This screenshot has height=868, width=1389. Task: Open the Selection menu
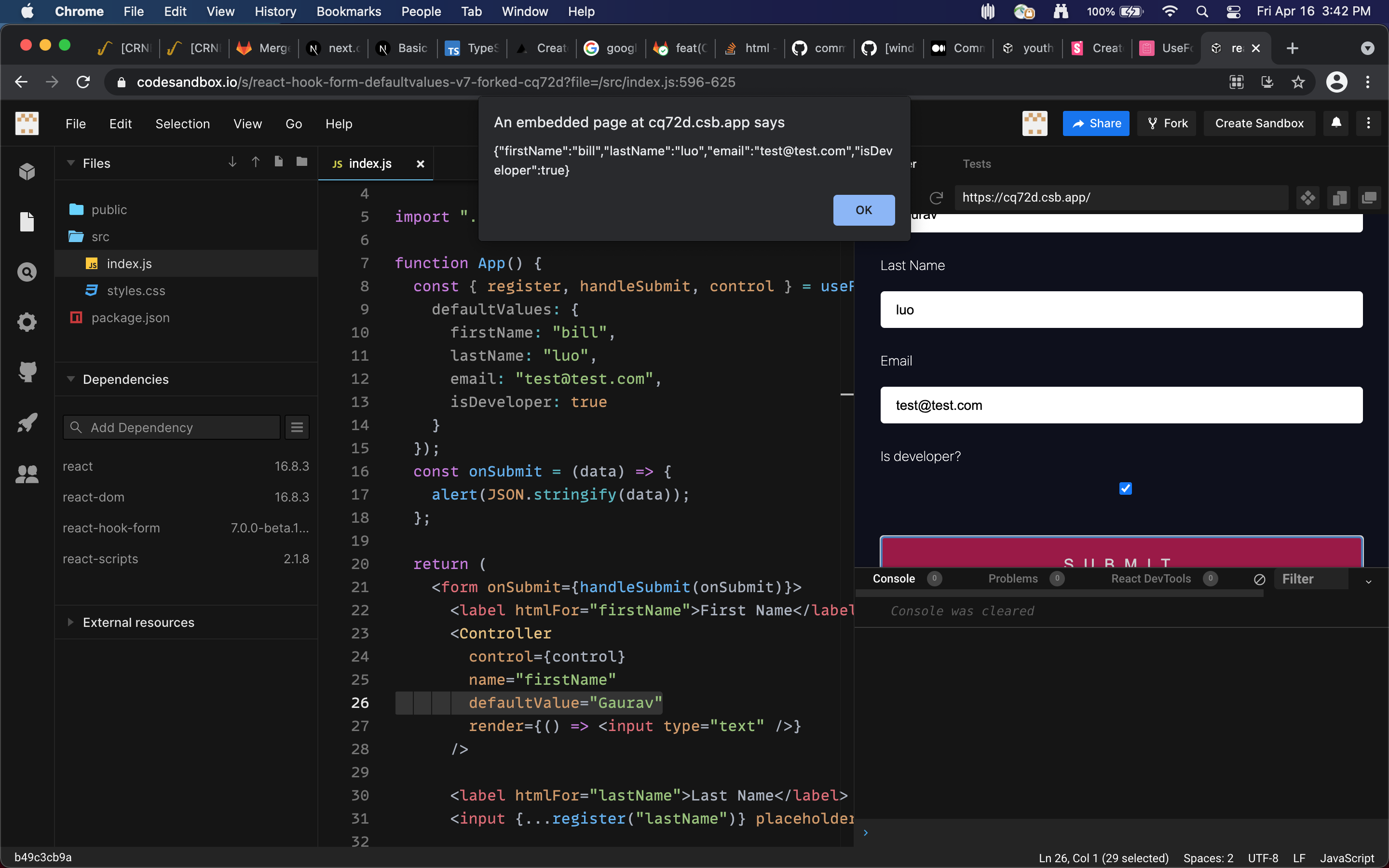coord(182,123)
